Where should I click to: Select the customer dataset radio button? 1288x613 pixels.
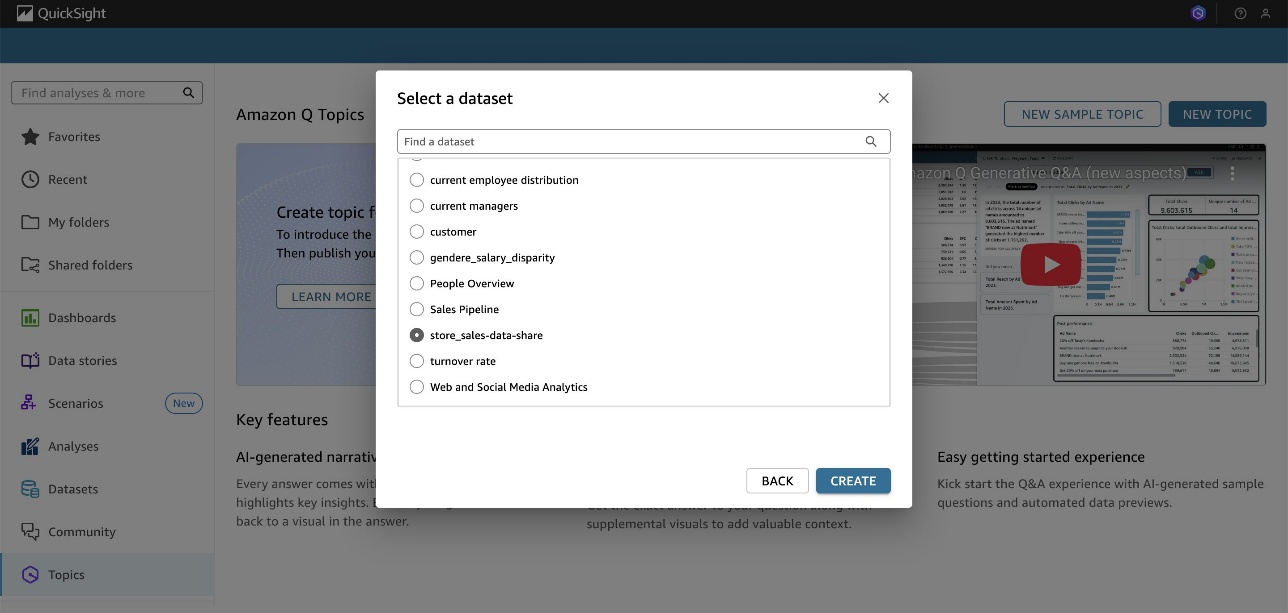(417, 232)
